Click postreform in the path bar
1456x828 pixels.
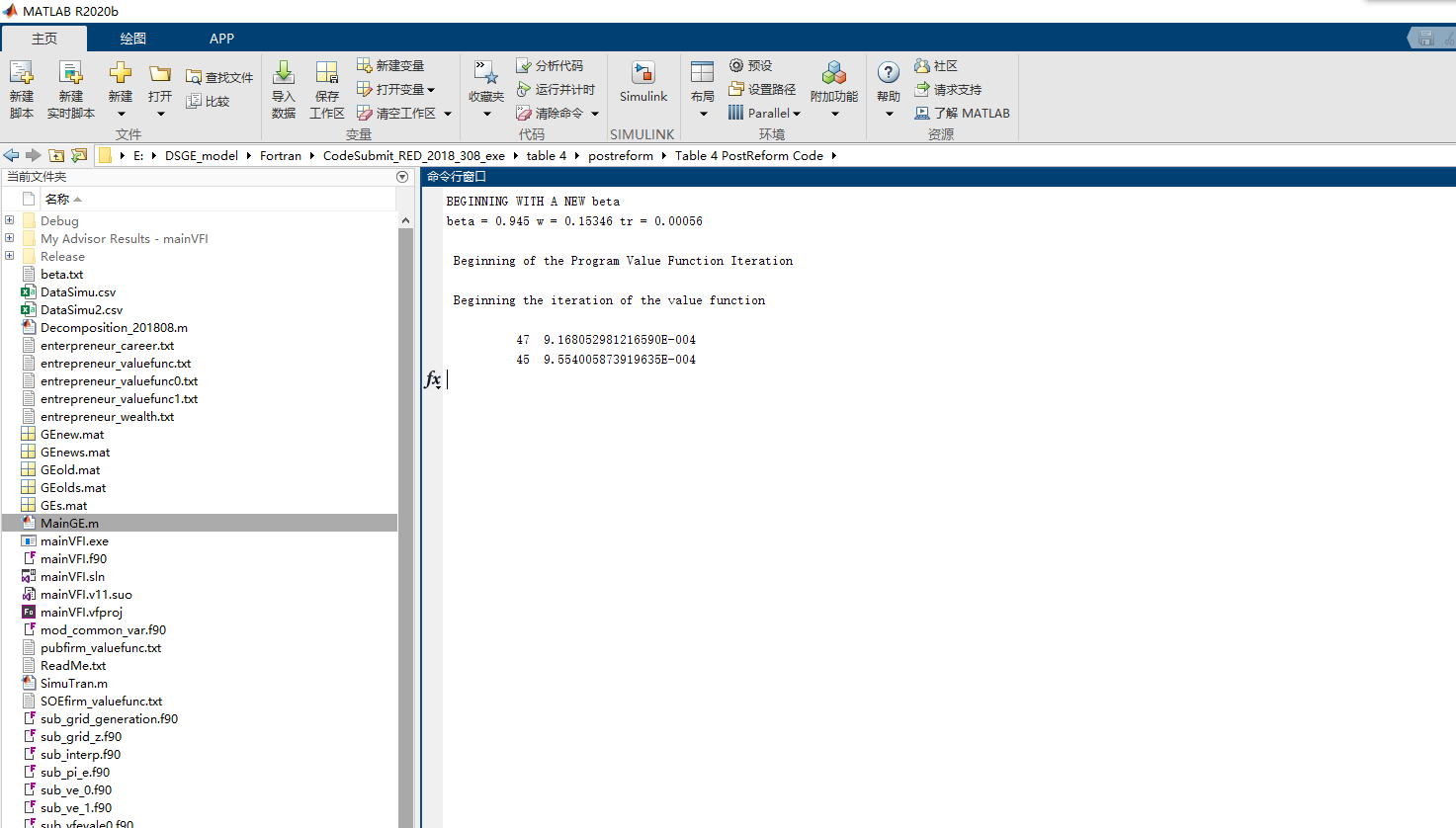coord(621,155)
